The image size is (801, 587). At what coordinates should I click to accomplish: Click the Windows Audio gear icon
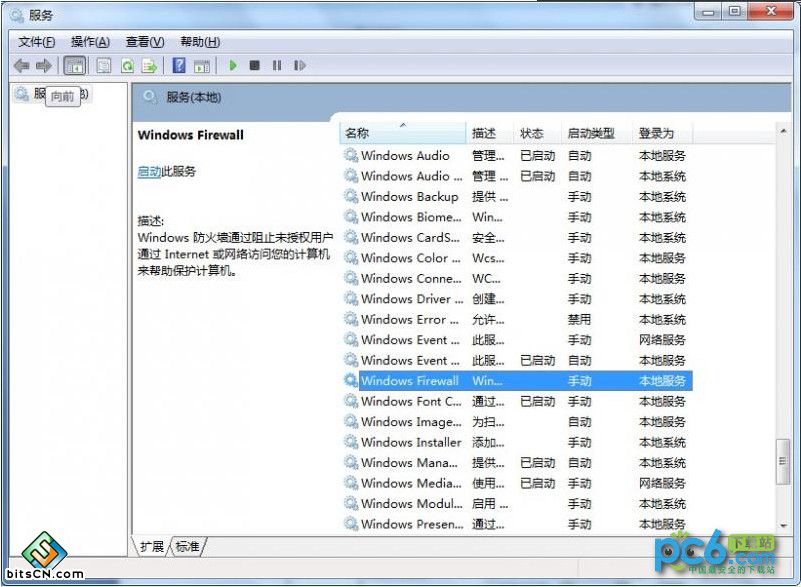click(x=351, y=155)
